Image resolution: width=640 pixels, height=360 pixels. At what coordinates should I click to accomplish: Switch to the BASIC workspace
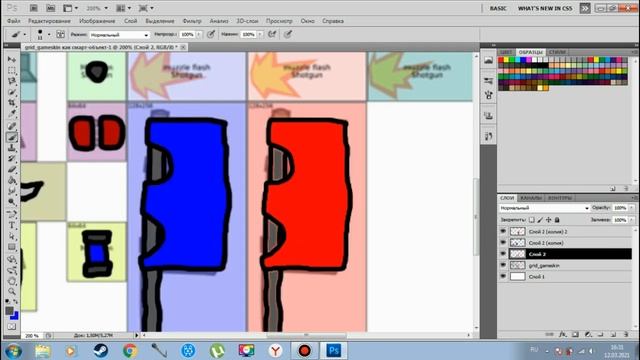click(498, 8)
